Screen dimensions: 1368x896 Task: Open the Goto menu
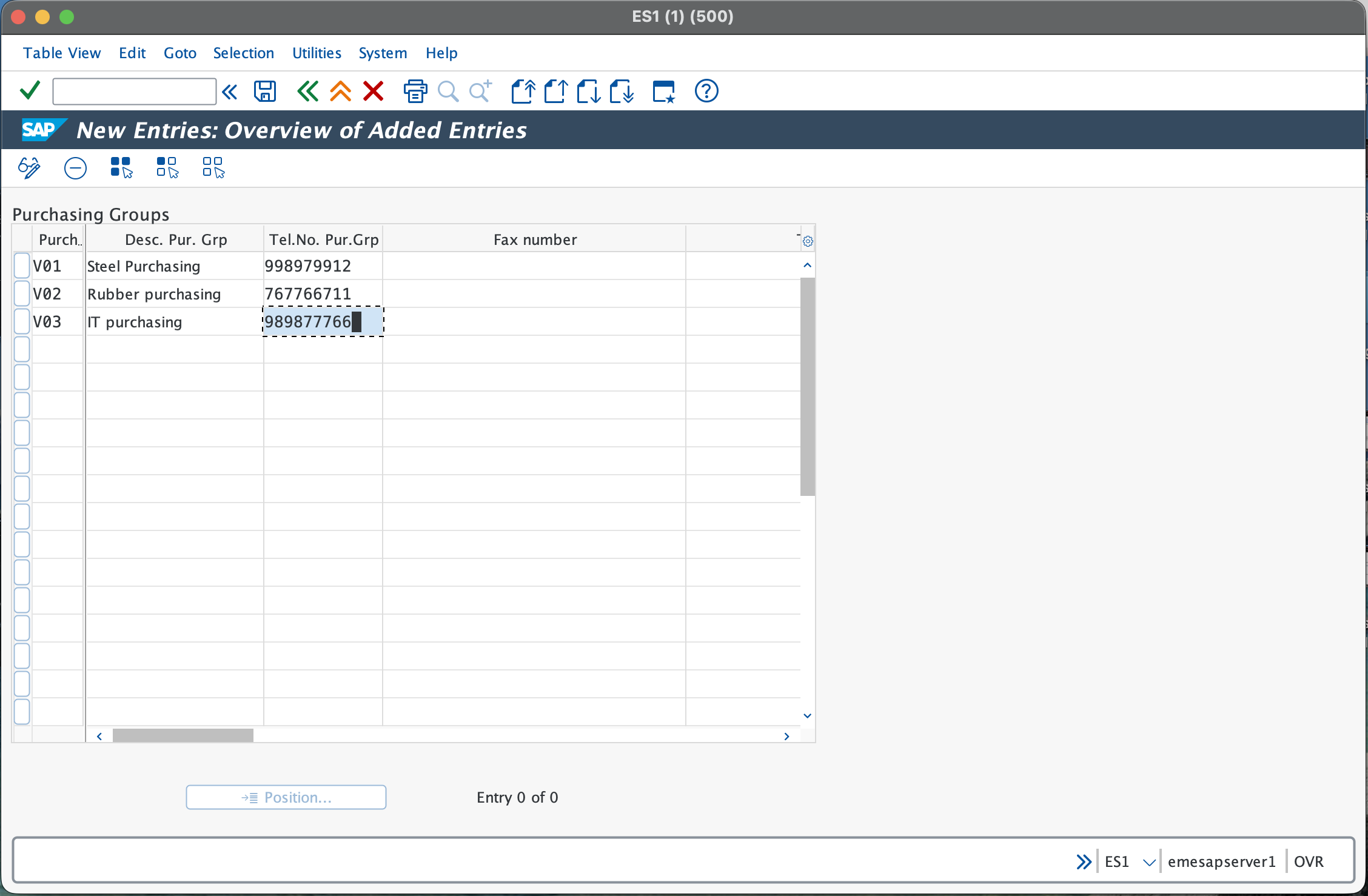[180, 53]
